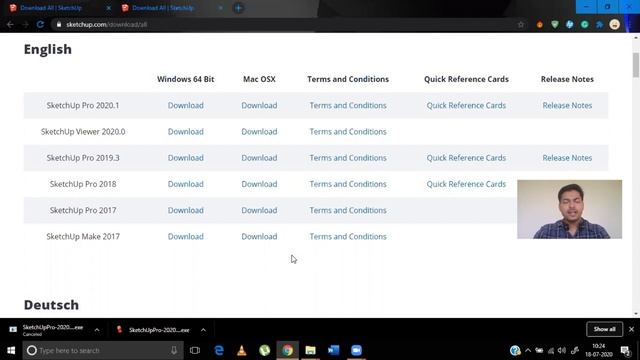
Task: Download SketchUp Pro 2020.1 for Windows 64 Bit
Action: [186, 105]
